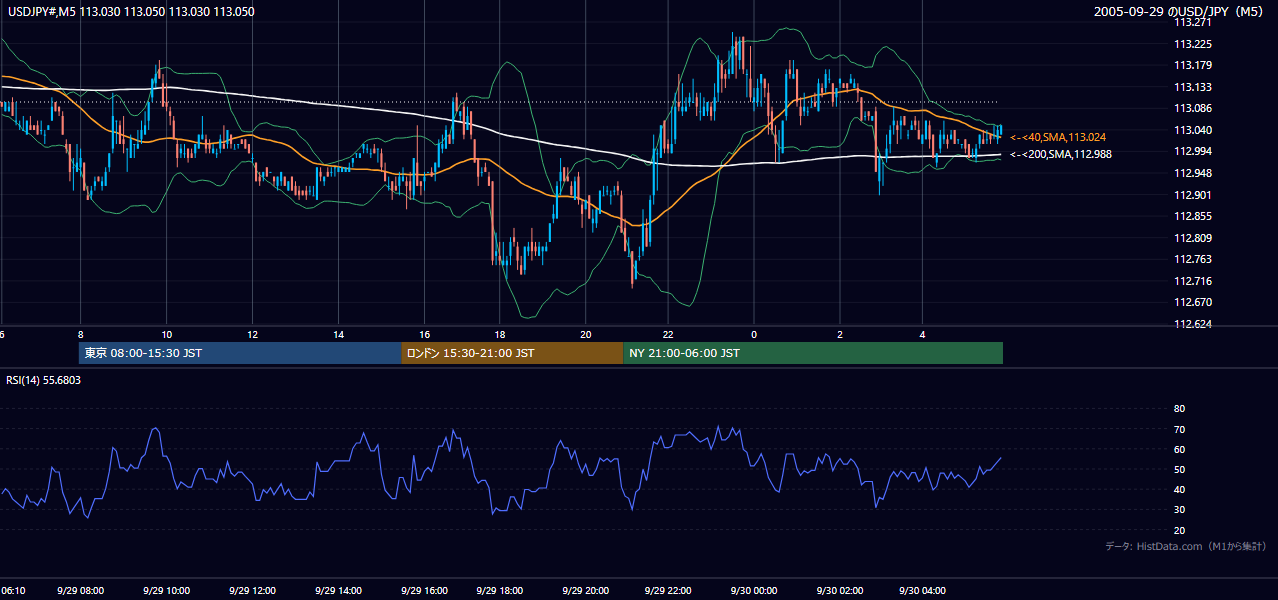The height and width of the screenshot is (600, 1278).
Task: Click hour tick label 16 under price chart
Action: point(424,334)
